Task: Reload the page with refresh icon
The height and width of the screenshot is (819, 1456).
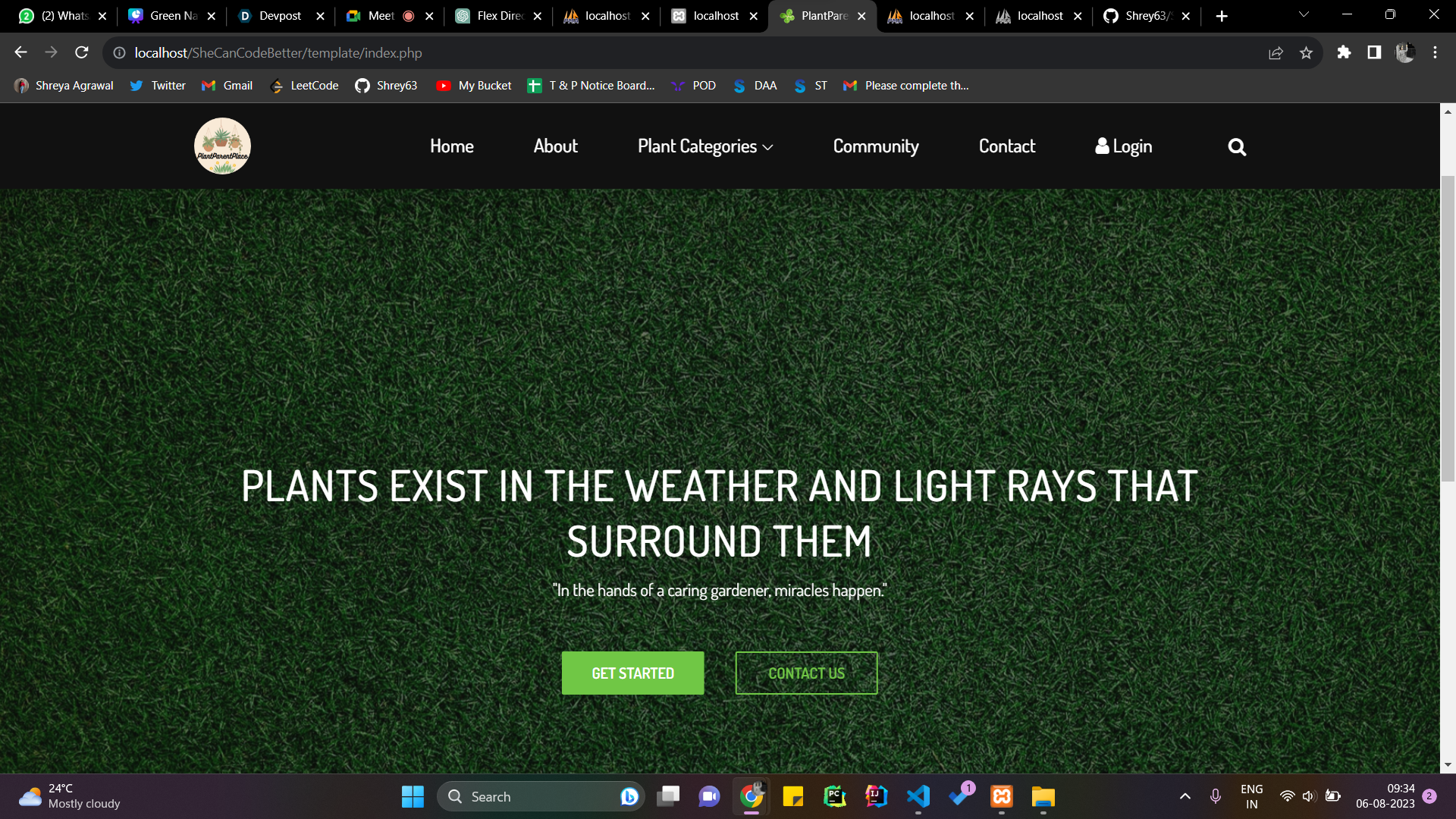Action: [82, 52]
